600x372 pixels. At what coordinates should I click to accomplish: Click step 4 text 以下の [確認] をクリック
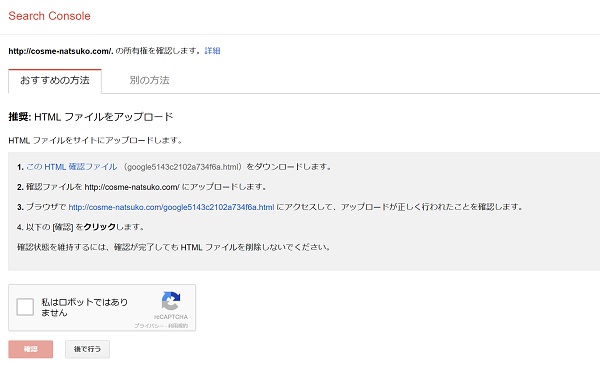tap(81, 227)
